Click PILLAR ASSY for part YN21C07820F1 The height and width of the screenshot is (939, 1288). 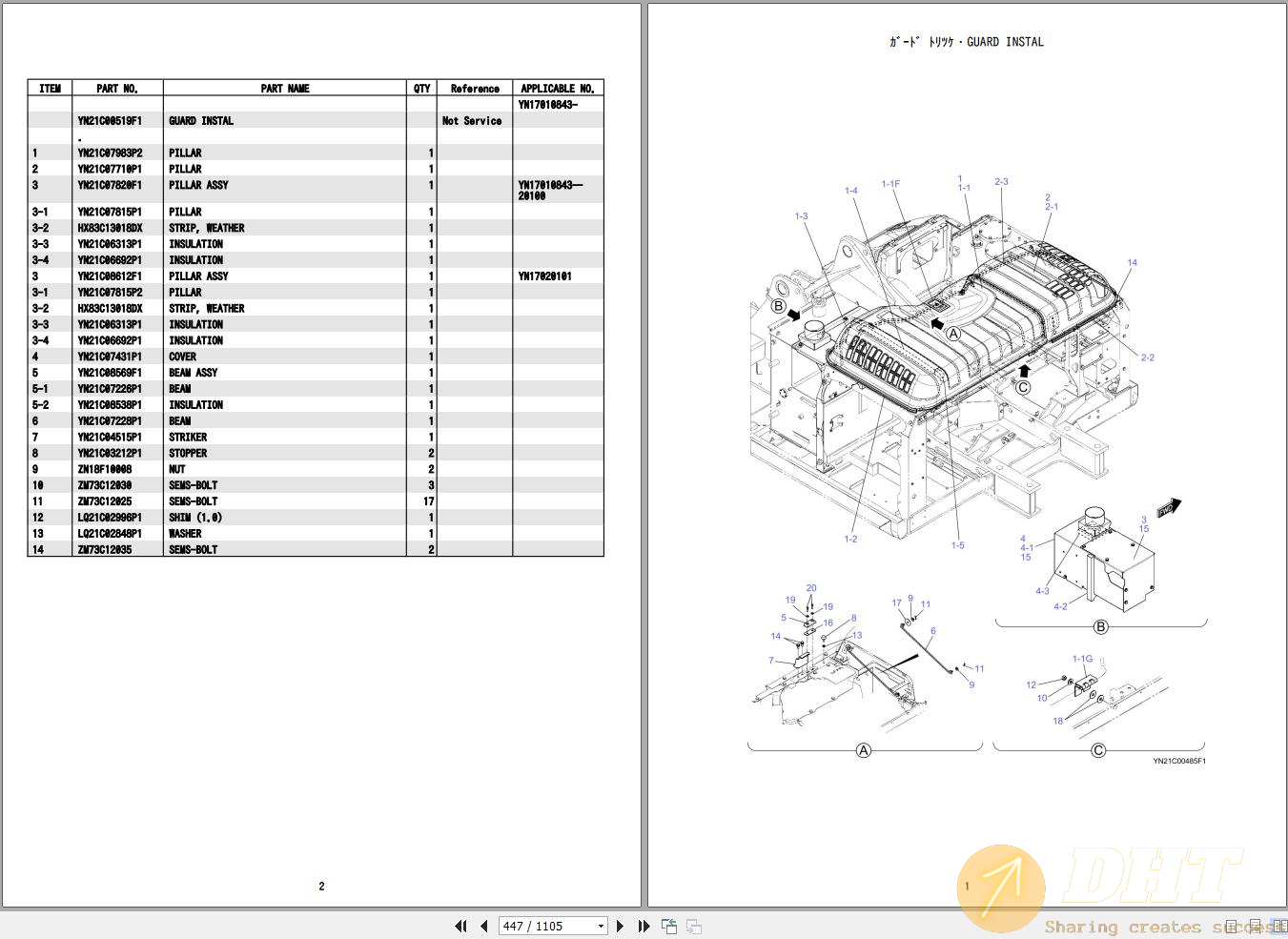pos(198,185)
